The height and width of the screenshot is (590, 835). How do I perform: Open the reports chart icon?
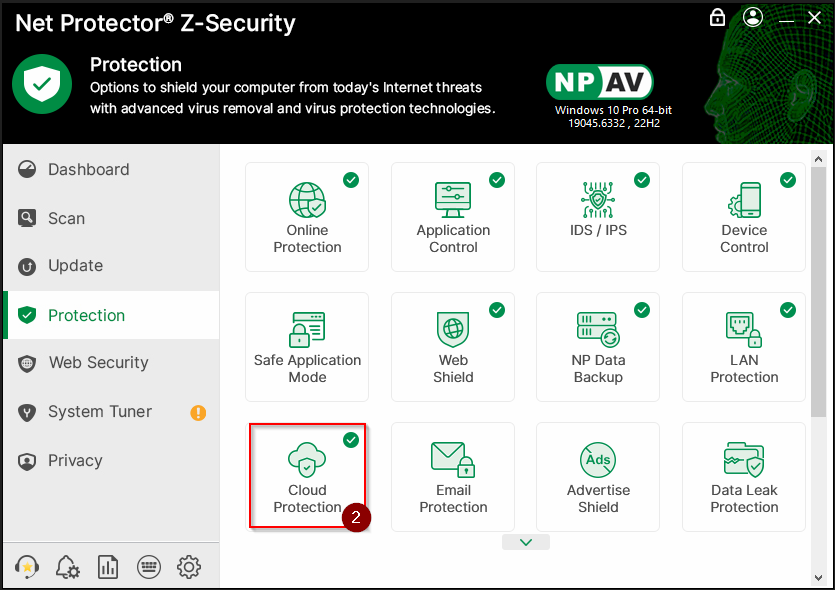[x=108, y=567]
